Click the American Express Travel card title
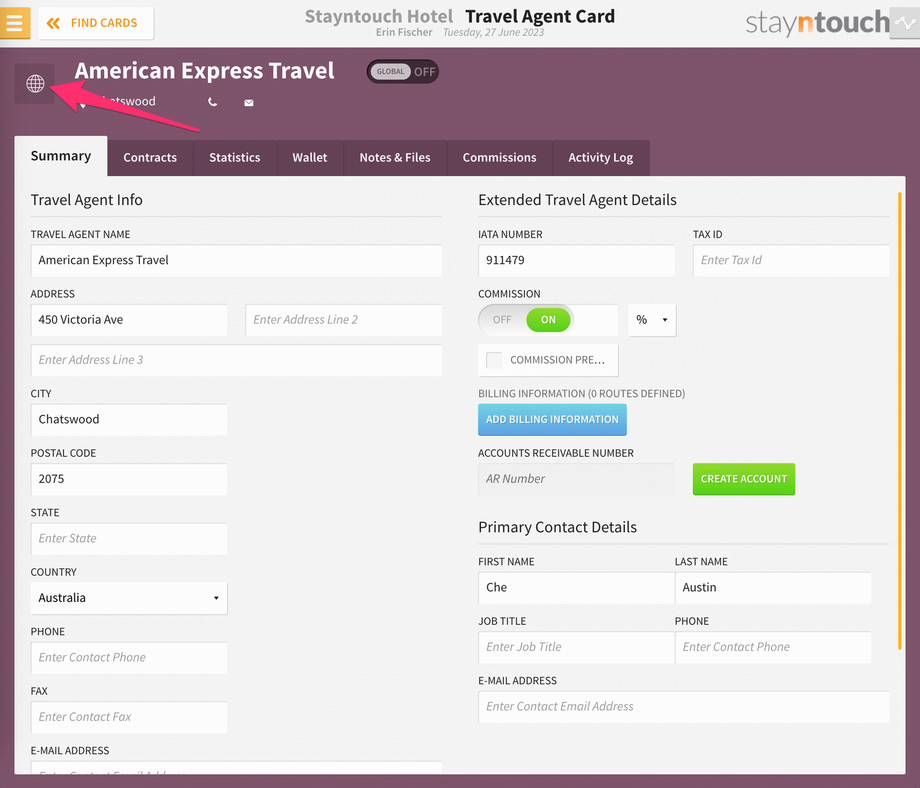 (204, 71)
